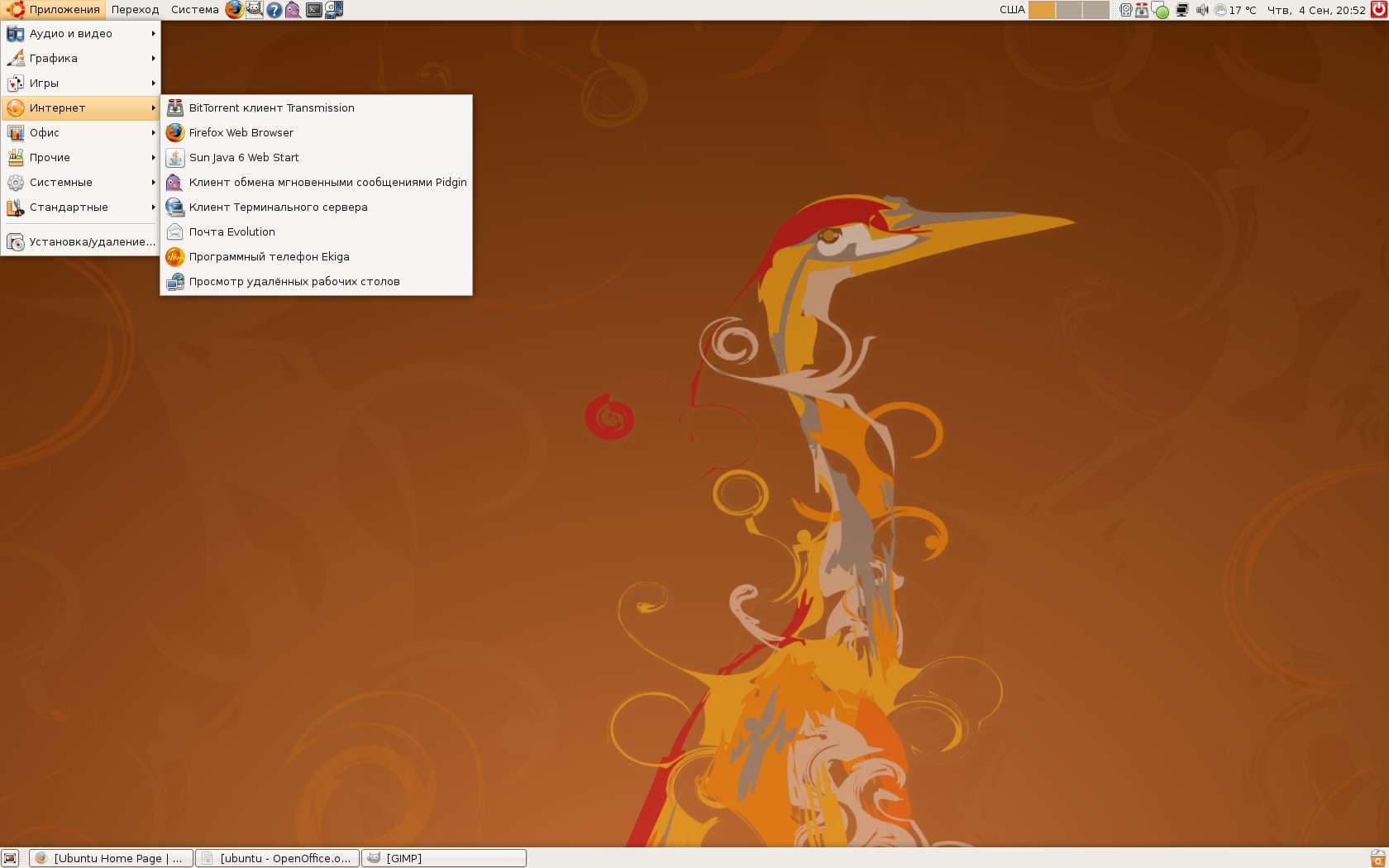Open the volume speaker icon
Viewport: 1389px width, 868px height.
(x=1202, y=10)
